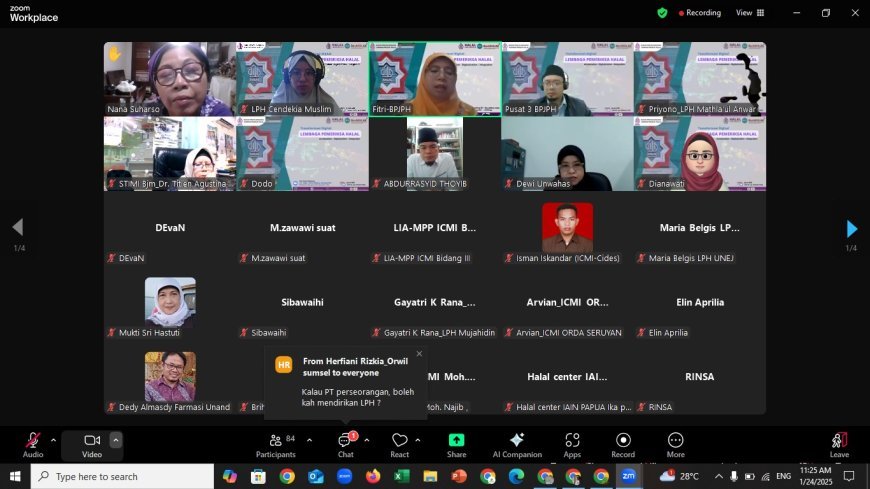The width and height of the screenshot is (870, 489).
Task: Select Nana Suharso video tile
Action: (x=170, y=79)
